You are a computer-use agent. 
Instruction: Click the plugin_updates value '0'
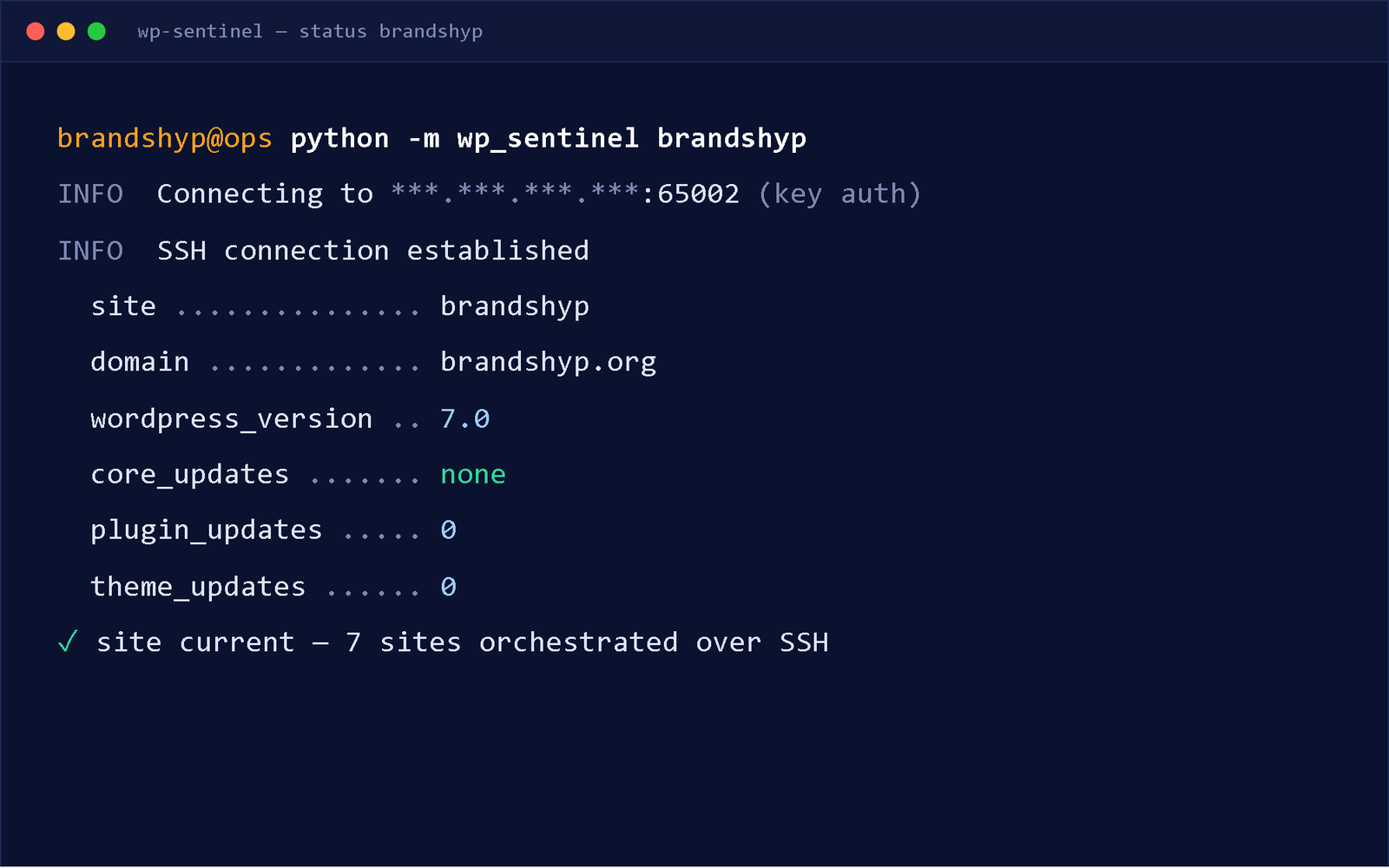pos(449,530)
